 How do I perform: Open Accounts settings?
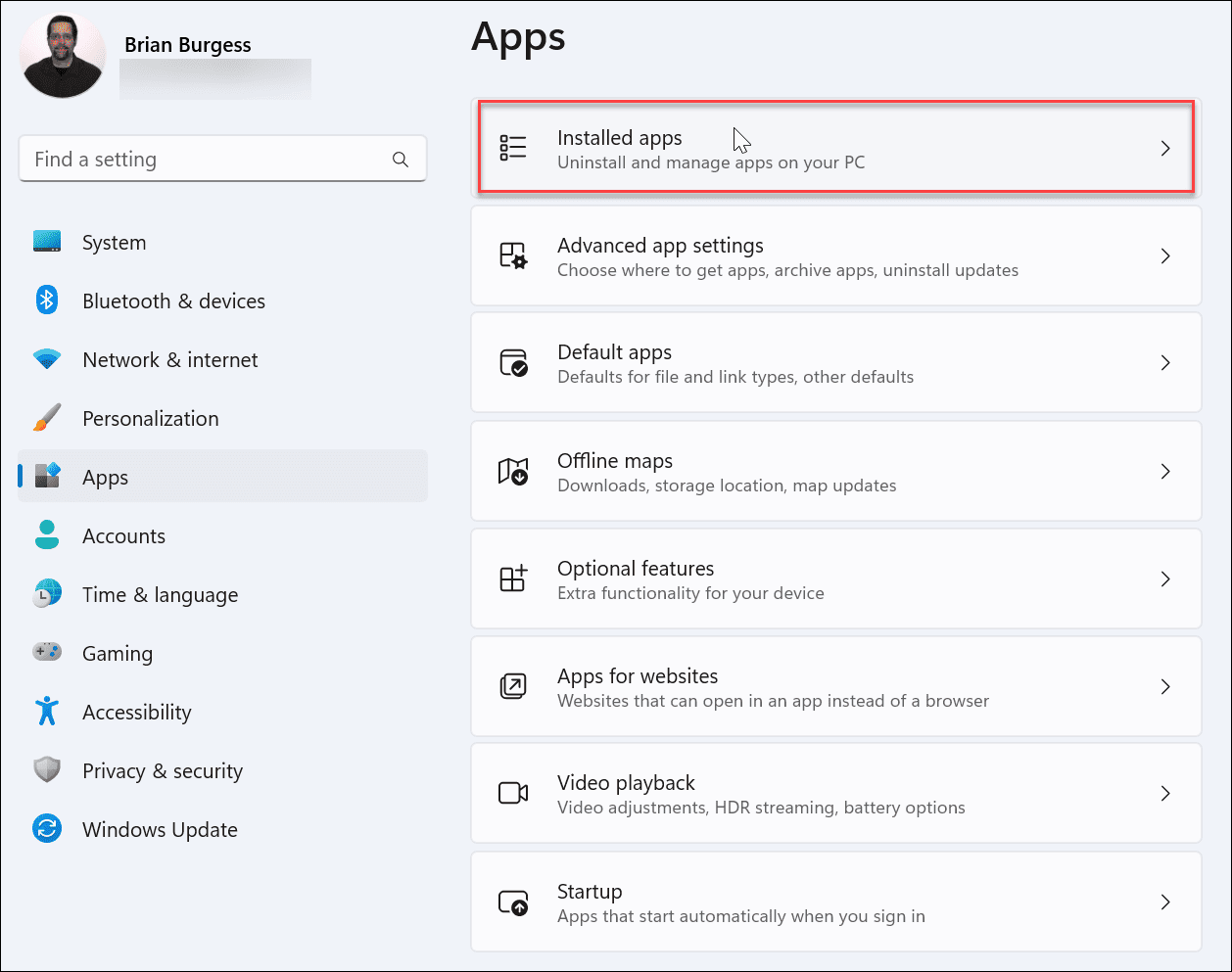click(x=124, y=535)
